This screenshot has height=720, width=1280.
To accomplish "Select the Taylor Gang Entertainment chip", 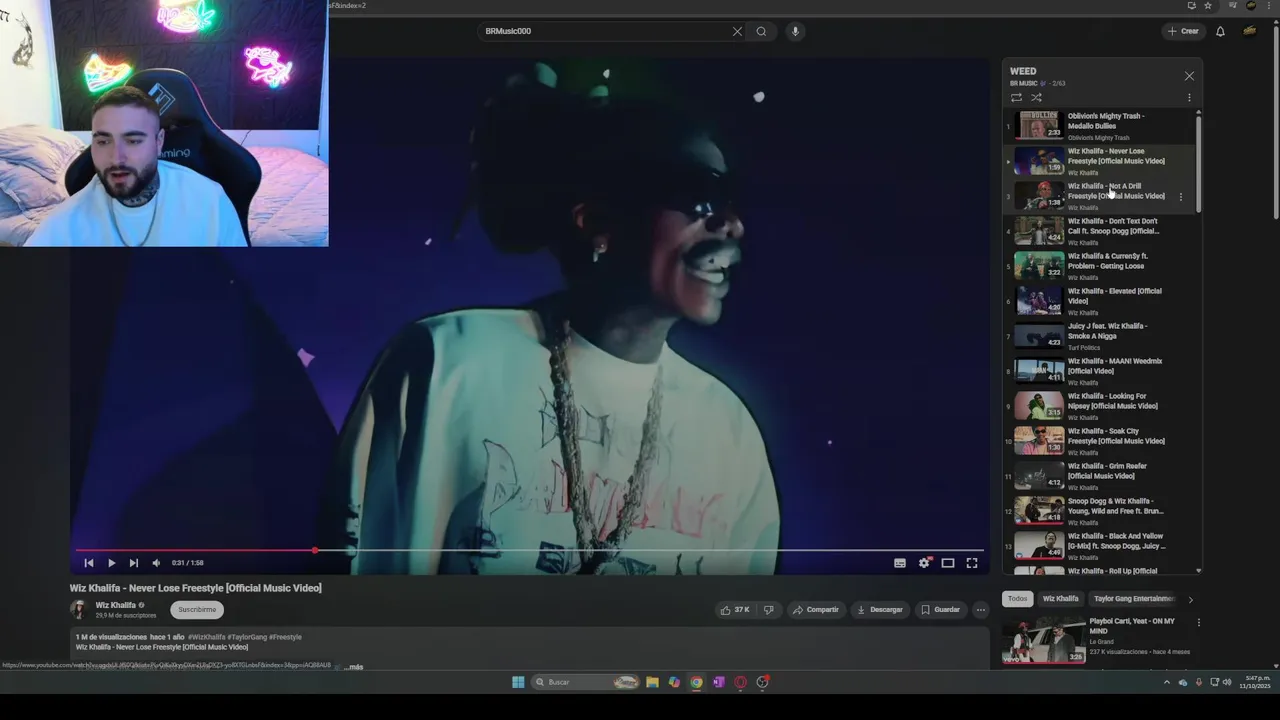I will pos(1133,599).
